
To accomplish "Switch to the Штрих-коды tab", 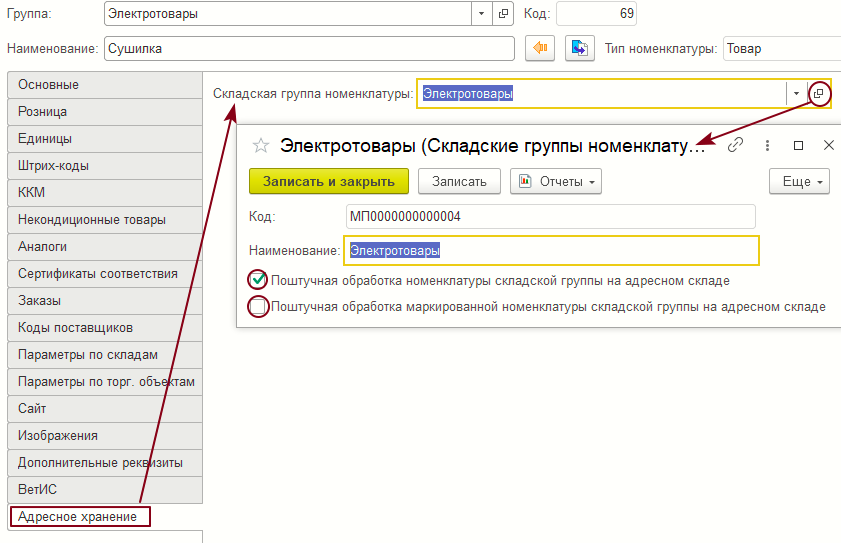I will click(x=104, y=166).
